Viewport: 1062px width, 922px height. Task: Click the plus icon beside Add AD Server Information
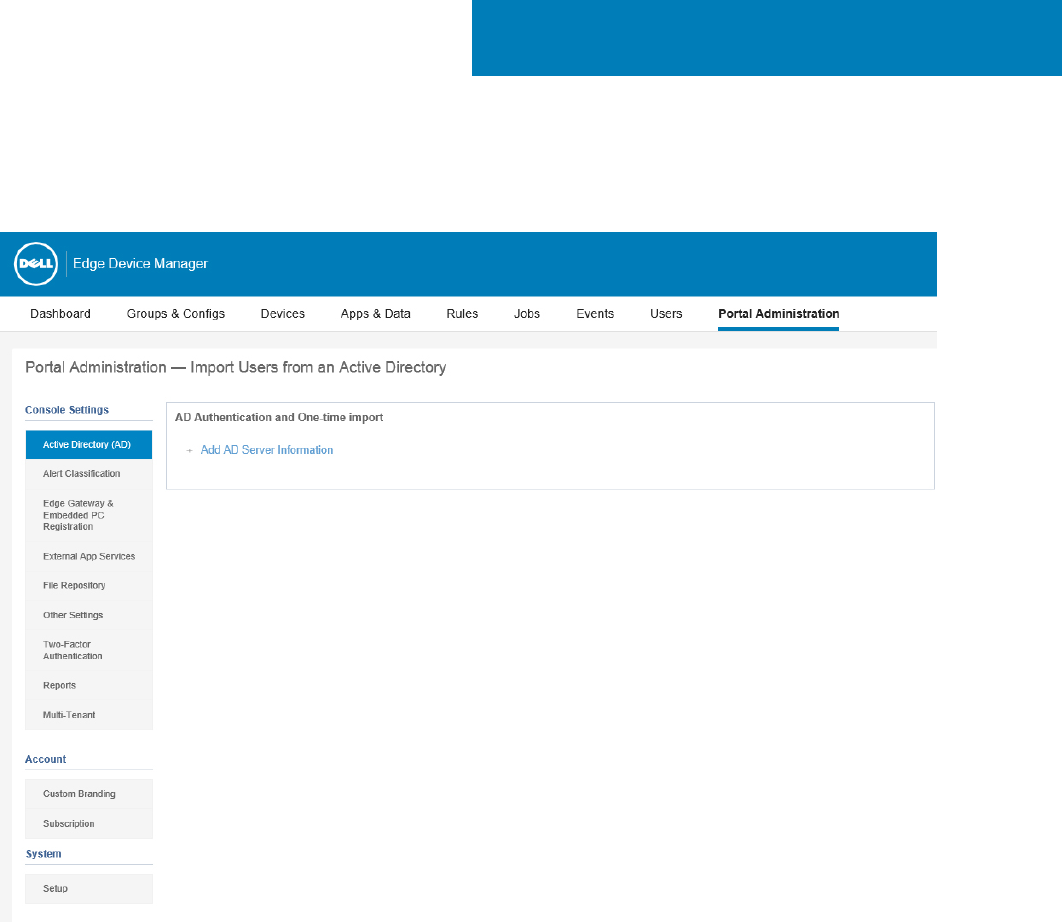click(190, 450)
